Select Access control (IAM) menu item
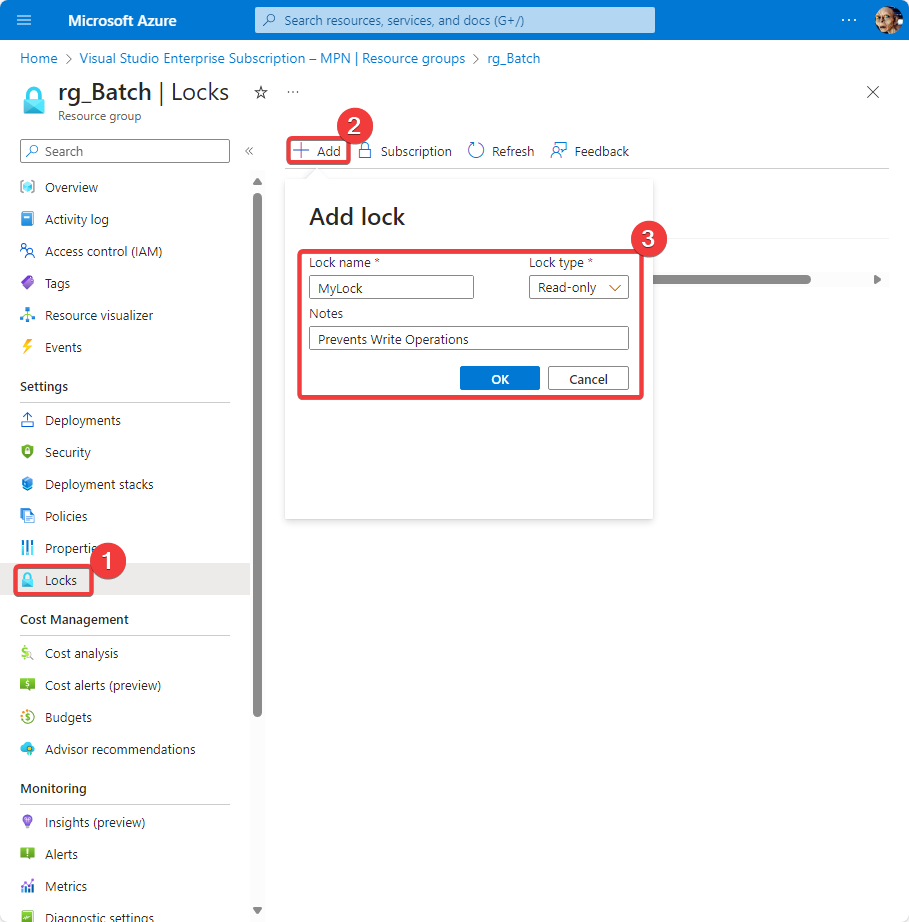The image size is (909, 922). tap(103, 251)
